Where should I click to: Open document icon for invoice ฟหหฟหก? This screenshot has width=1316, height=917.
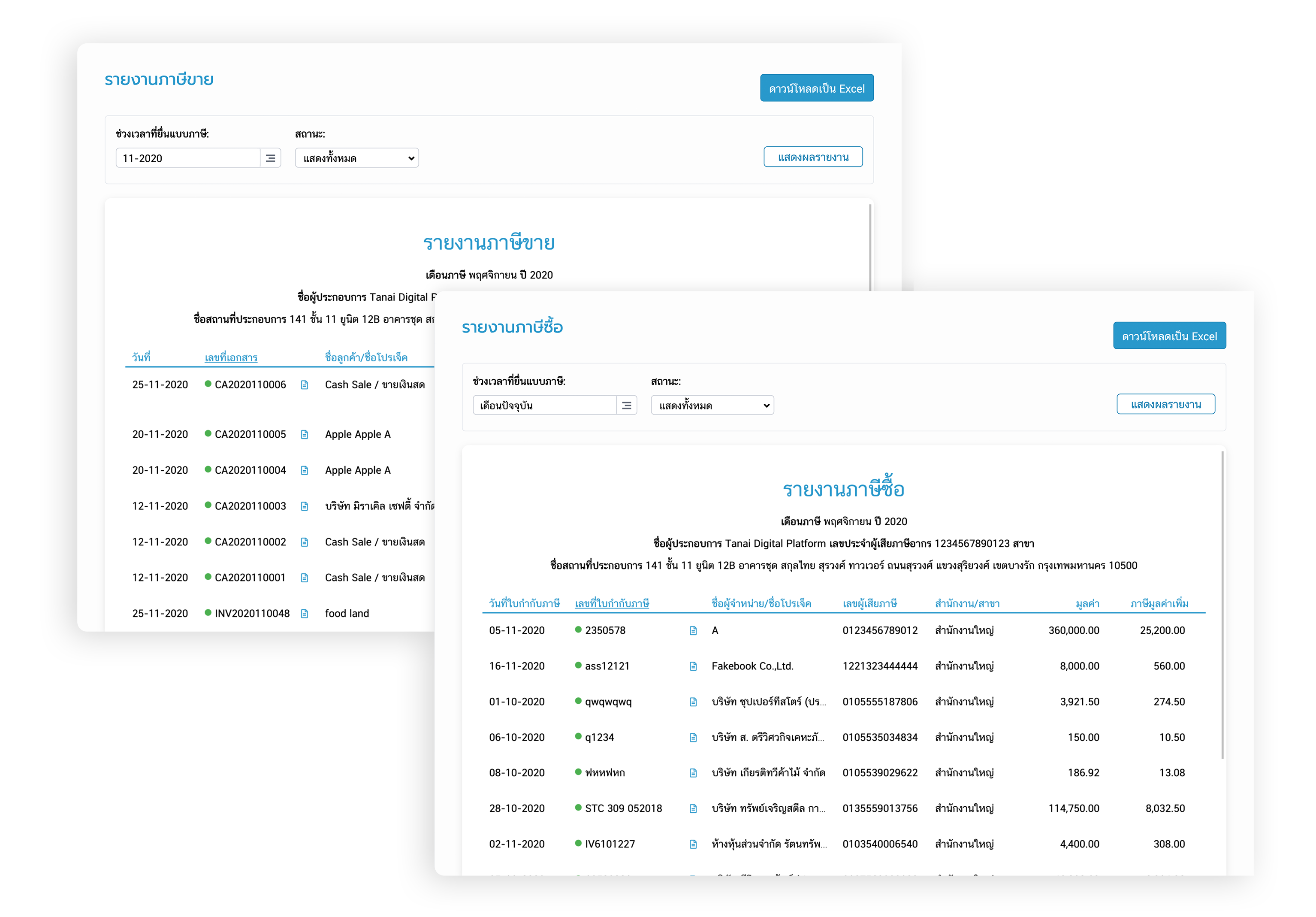[693, 773]
